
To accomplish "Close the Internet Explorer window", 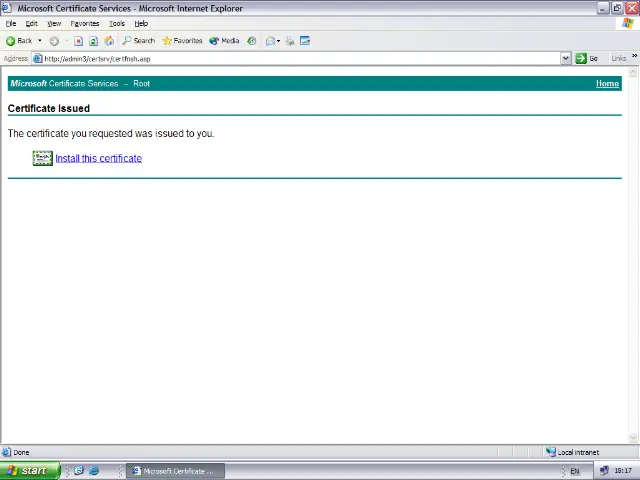I will click(632, 8).
